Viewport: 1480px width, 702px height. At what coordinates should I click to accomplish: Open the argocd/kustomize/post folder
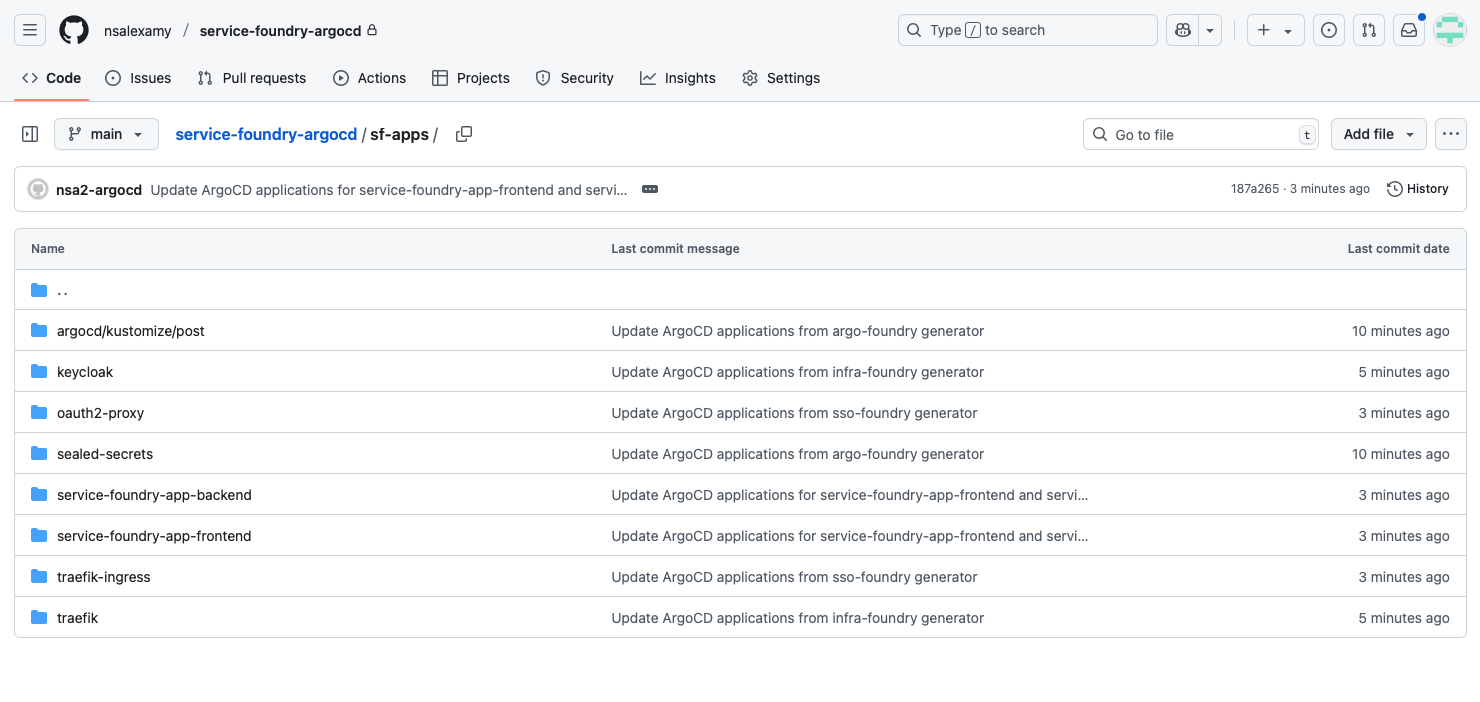click(x=131, y=331)
